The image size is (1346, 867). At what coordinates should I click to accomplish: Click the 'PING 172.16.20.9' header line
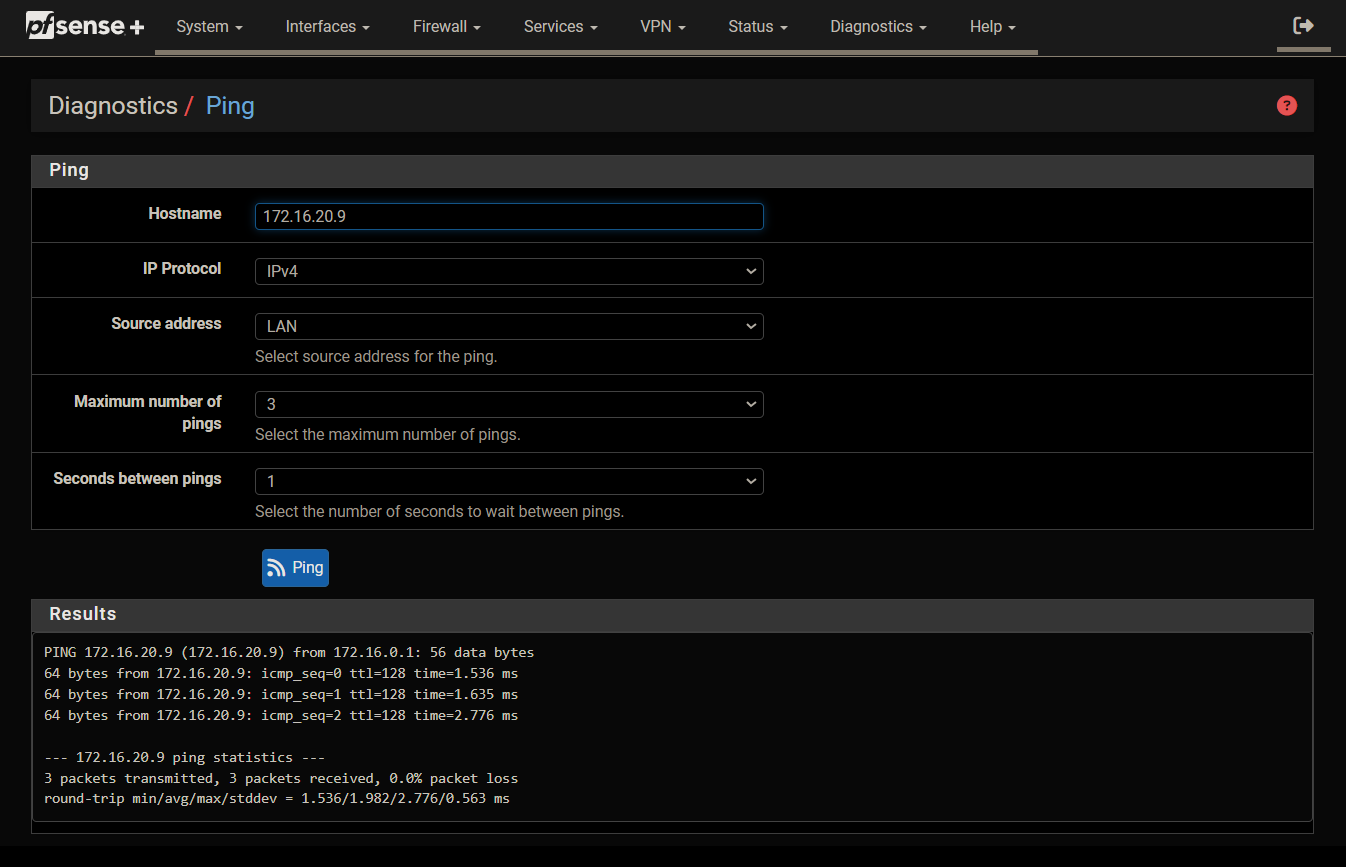pos(289,652)
